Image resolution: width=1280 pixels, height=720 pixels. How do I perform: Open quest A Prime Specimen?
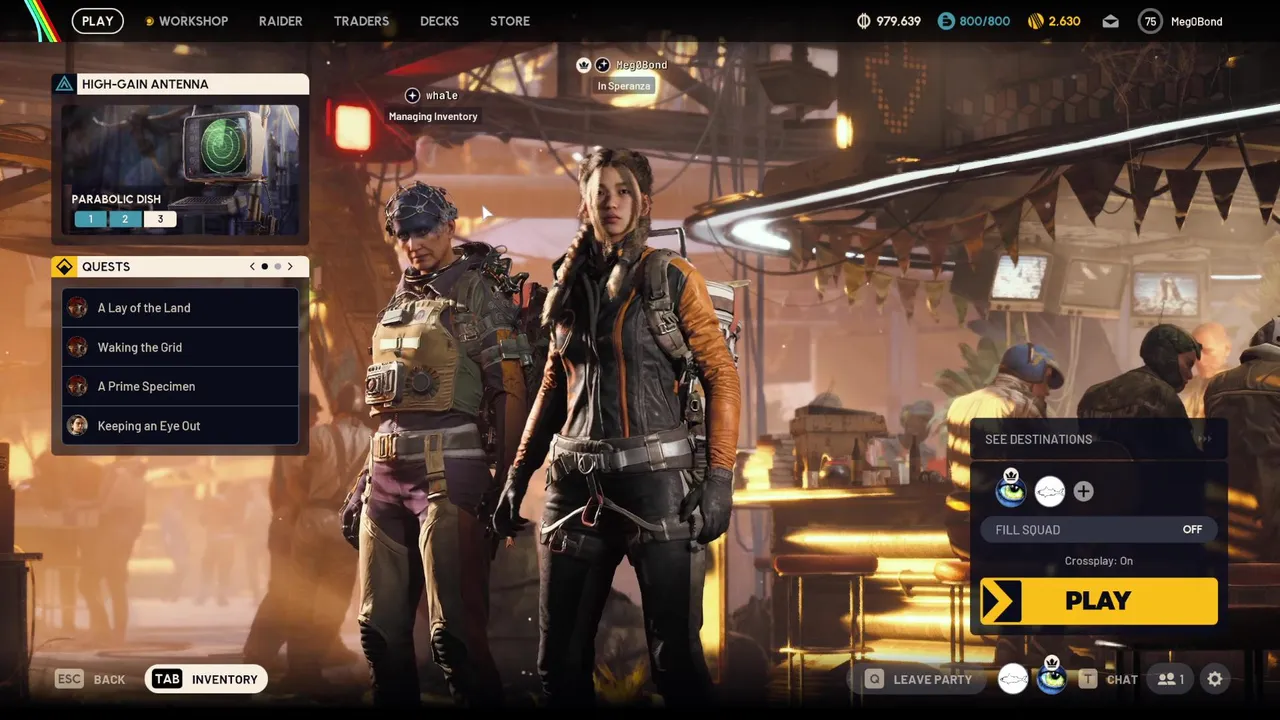(x=180, y=386)
